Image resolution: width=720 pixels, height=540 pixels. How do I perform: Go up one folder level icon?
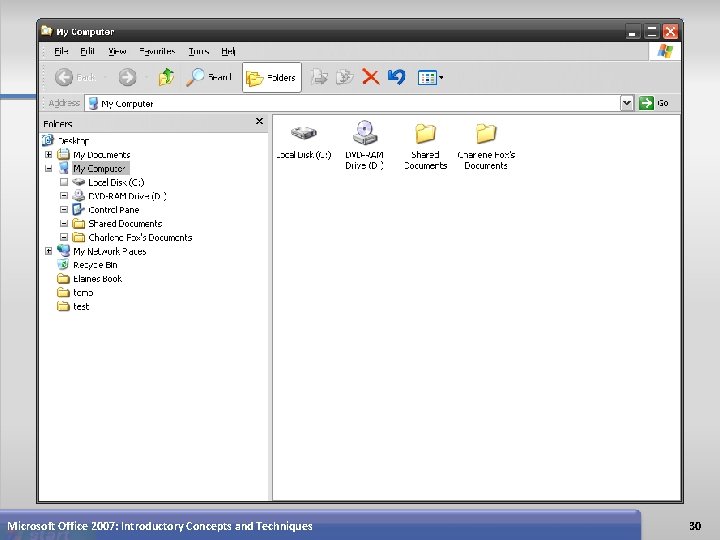[166, 77]
